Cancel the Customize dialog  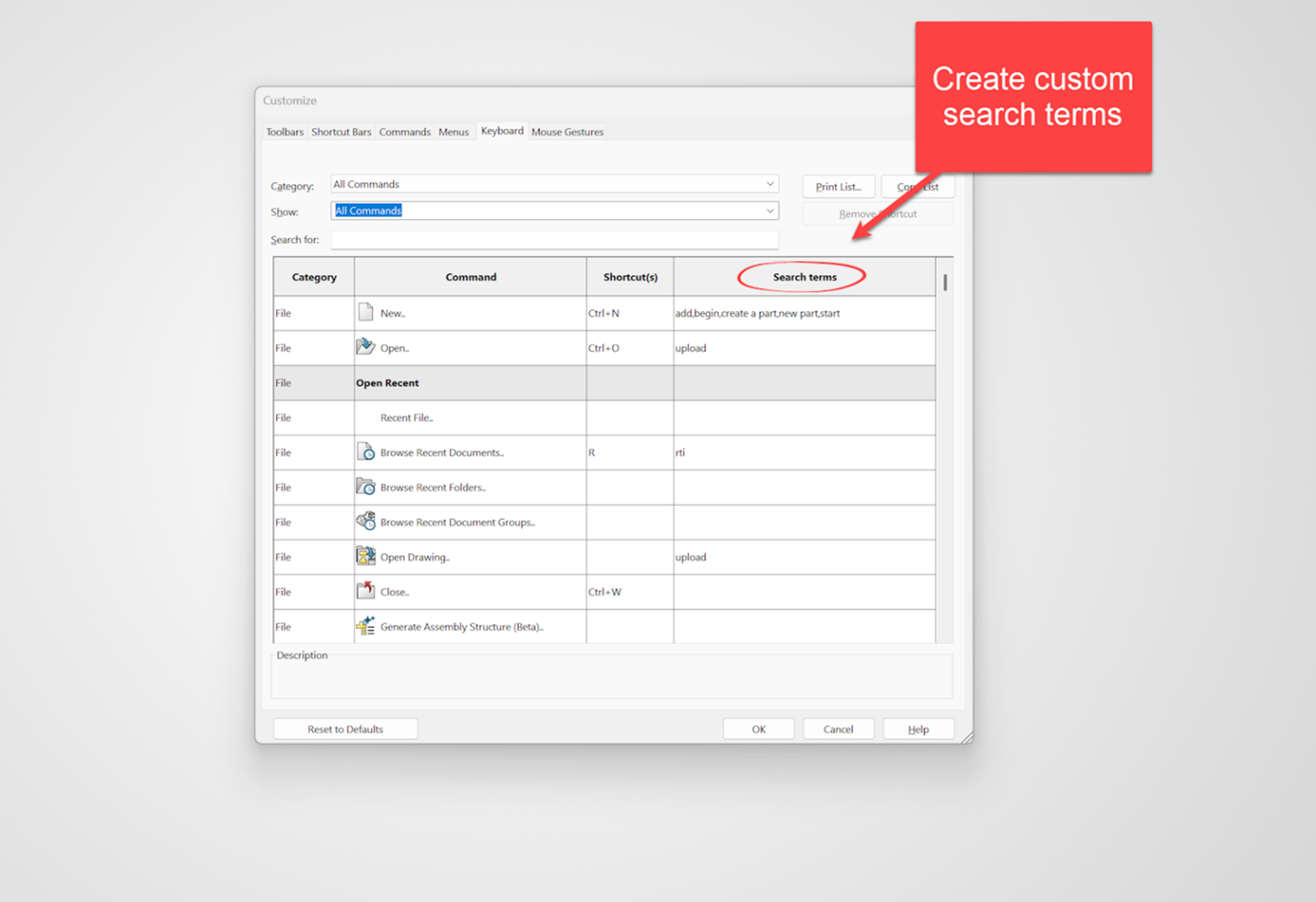coord(838,729)
